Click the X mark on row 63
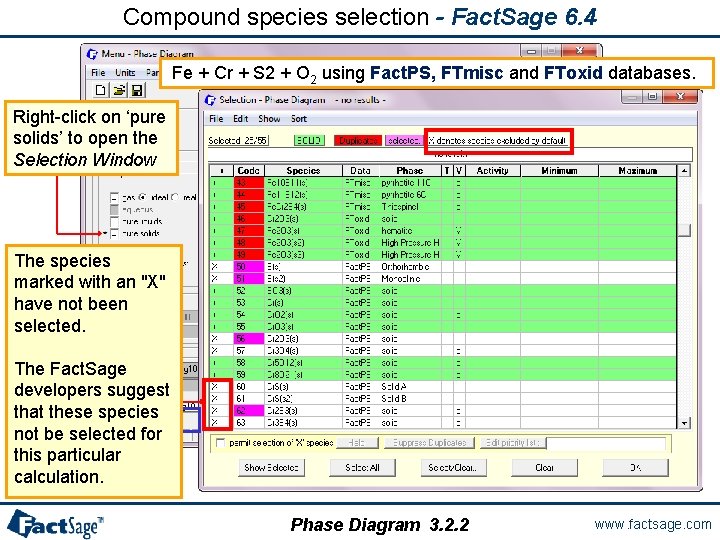Image resolution: width=720 pixels, height=540 pixels. [214, 422]
